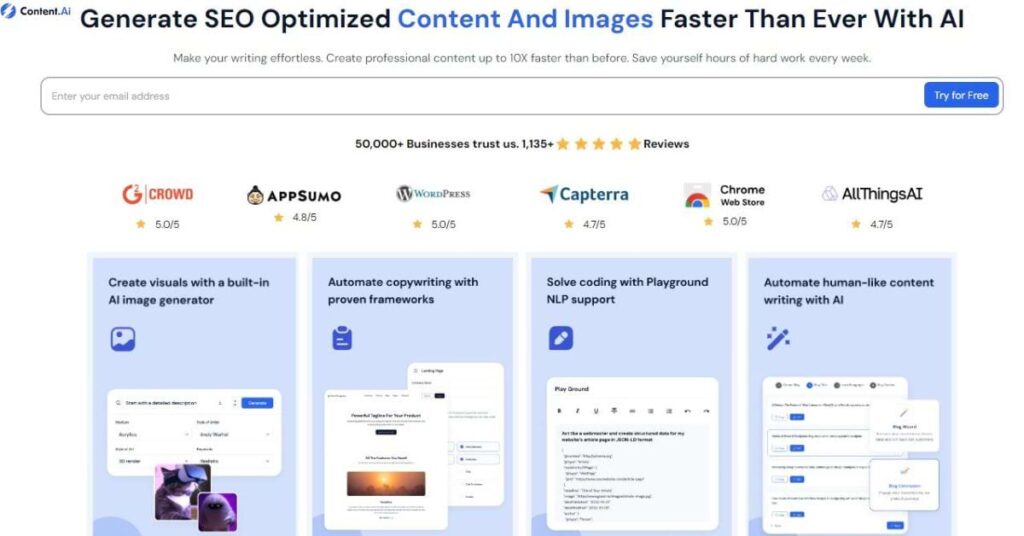Click redo arrow in Play Ground toolbar
The height and width of the screenshot is (536, 1024).
point(706,411)
